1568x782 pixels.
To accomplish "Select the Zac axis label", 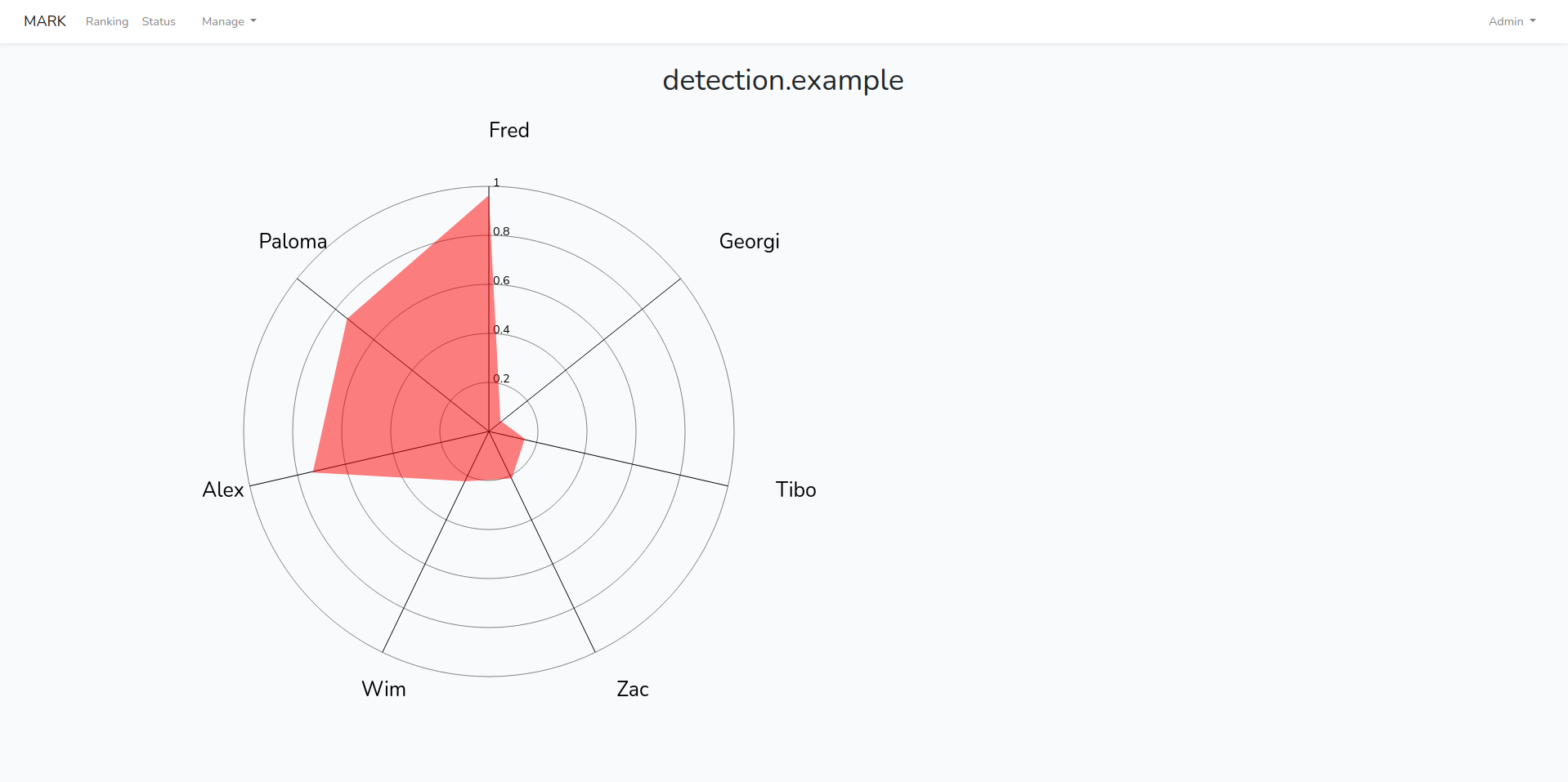I will click(633, 689).
